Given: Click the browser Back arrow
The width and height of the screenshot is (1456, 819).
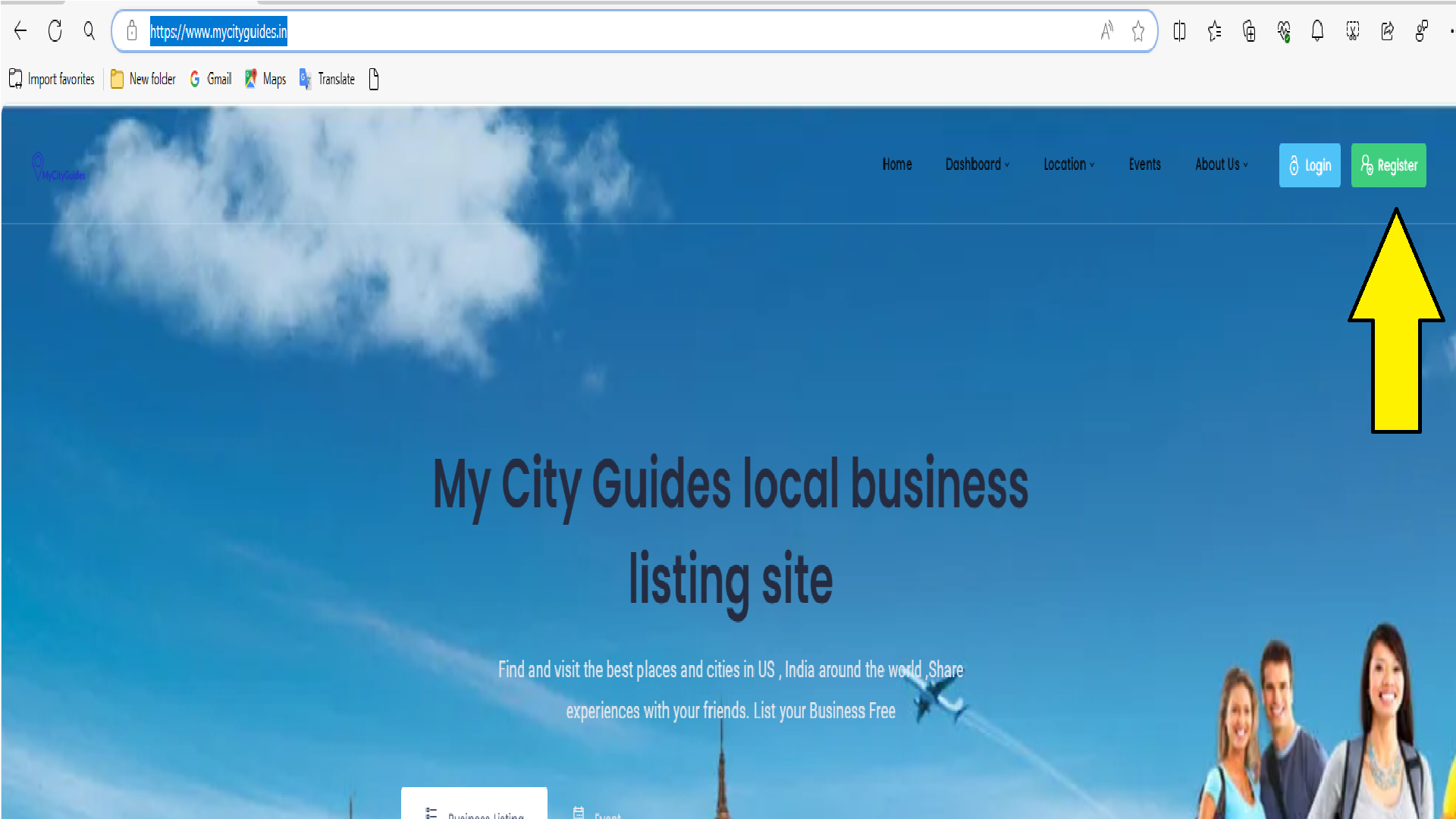Looking at the screenshot, I should click(x=20, y=31).
